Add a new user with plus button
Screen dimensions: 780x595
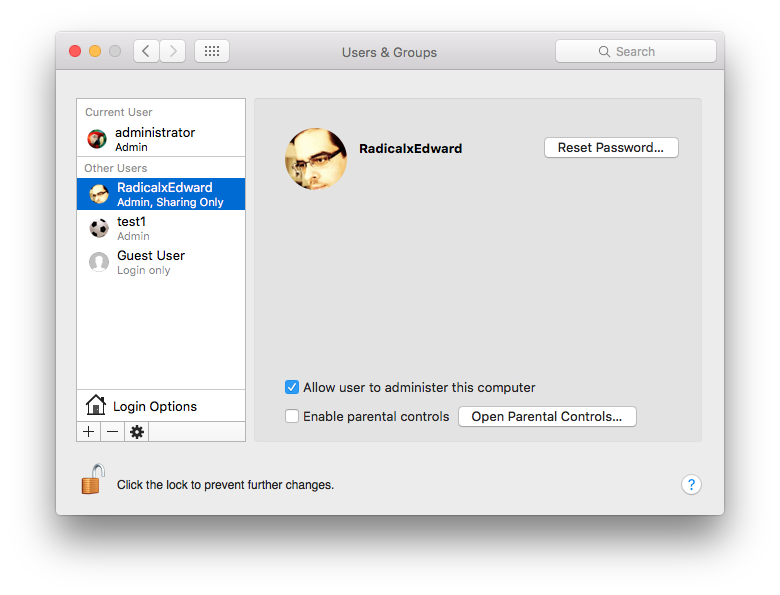89,431
